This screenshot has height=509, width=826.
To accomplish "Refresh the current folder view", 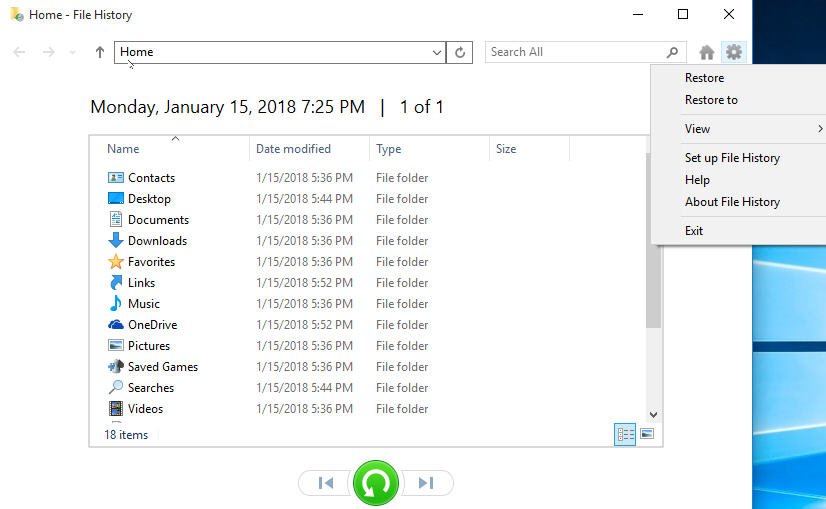I will 460,52.
